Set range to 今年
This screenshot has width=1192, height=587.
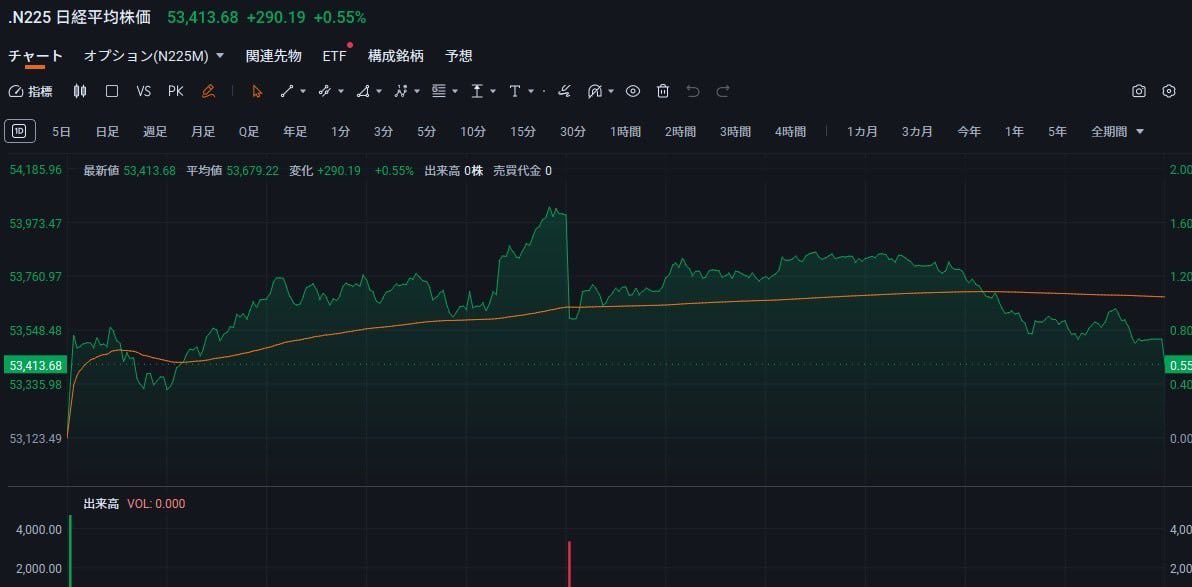click(969, 132)
